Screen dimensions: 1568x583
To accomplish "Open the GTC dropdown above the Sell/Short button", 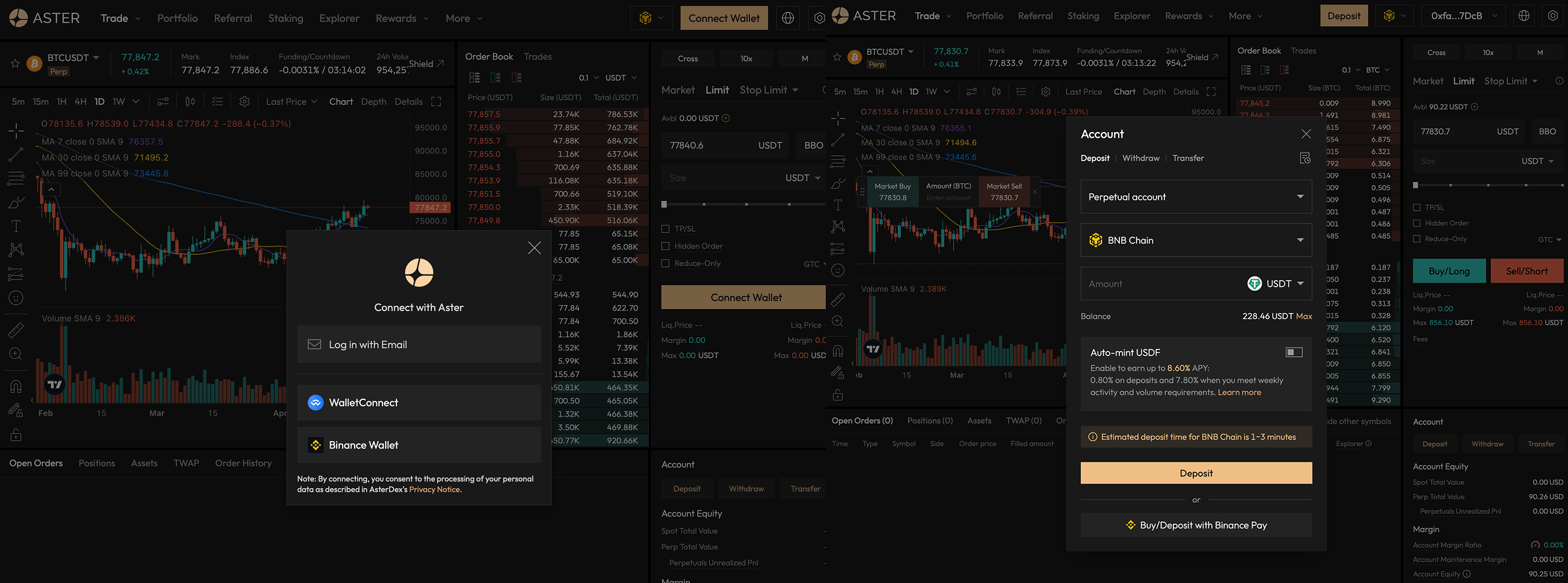I will [1549, 239].
